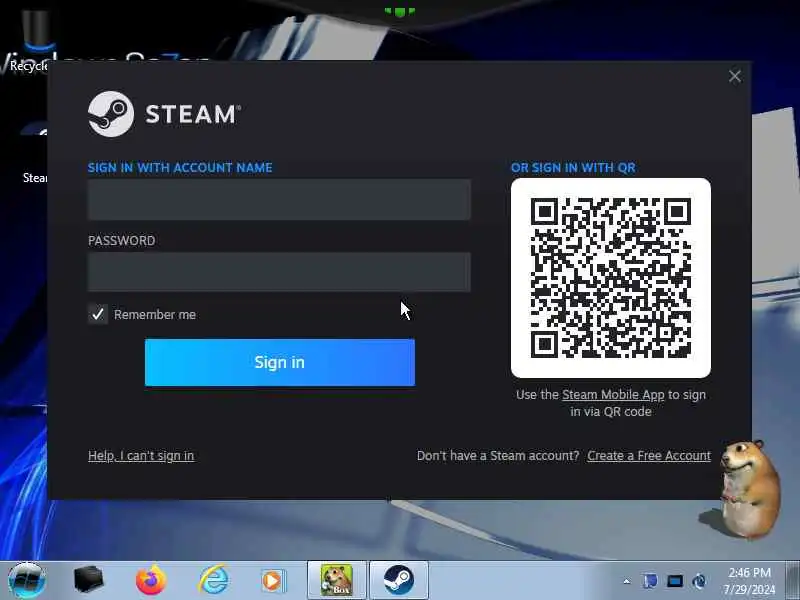The image size is (800, 600).
Task: Open the black box taskbar icon
Action: click(88, 580)
